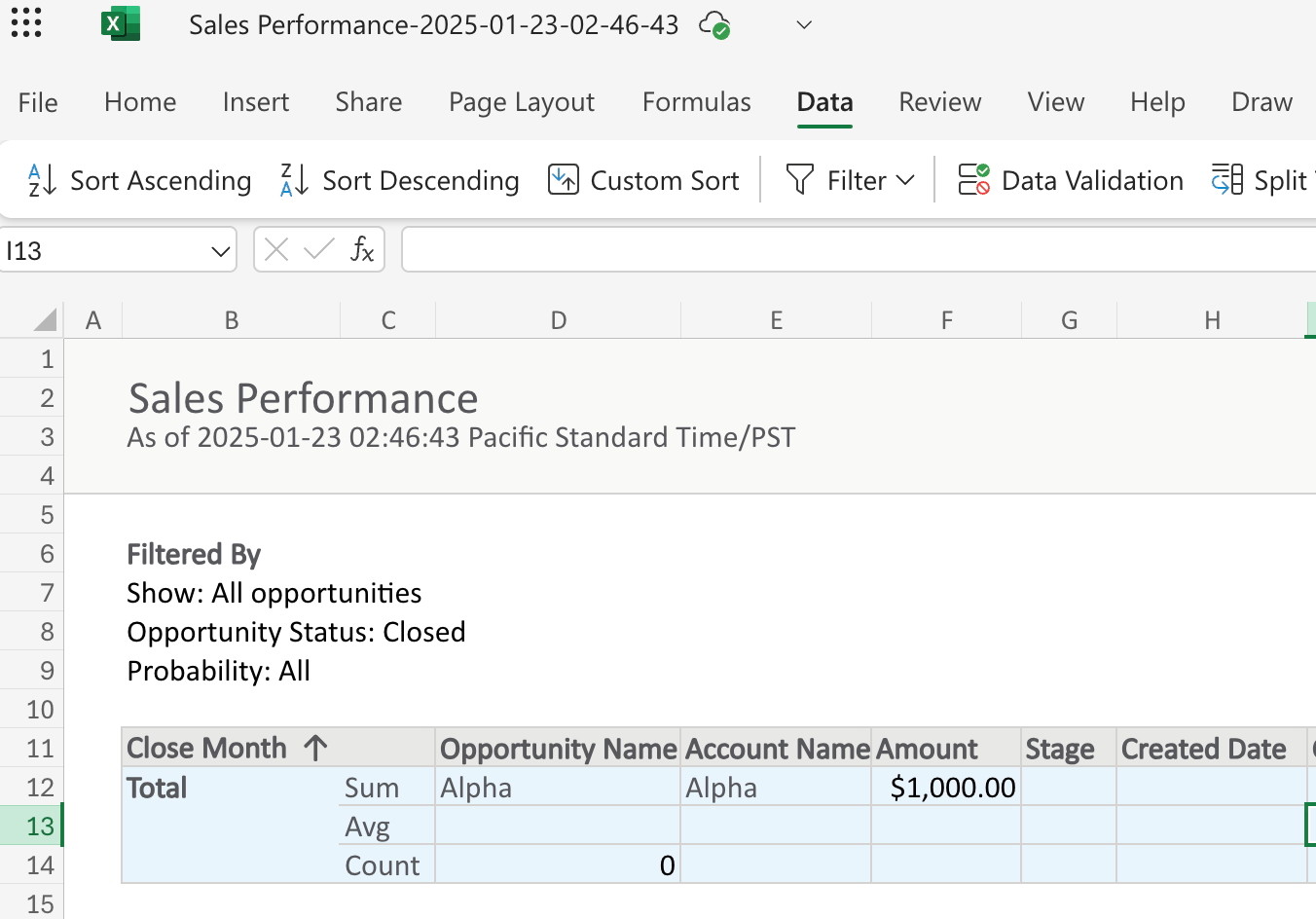1316x919 pixels.
Task: Click the Split text icon
Action: click(1226, 180)
